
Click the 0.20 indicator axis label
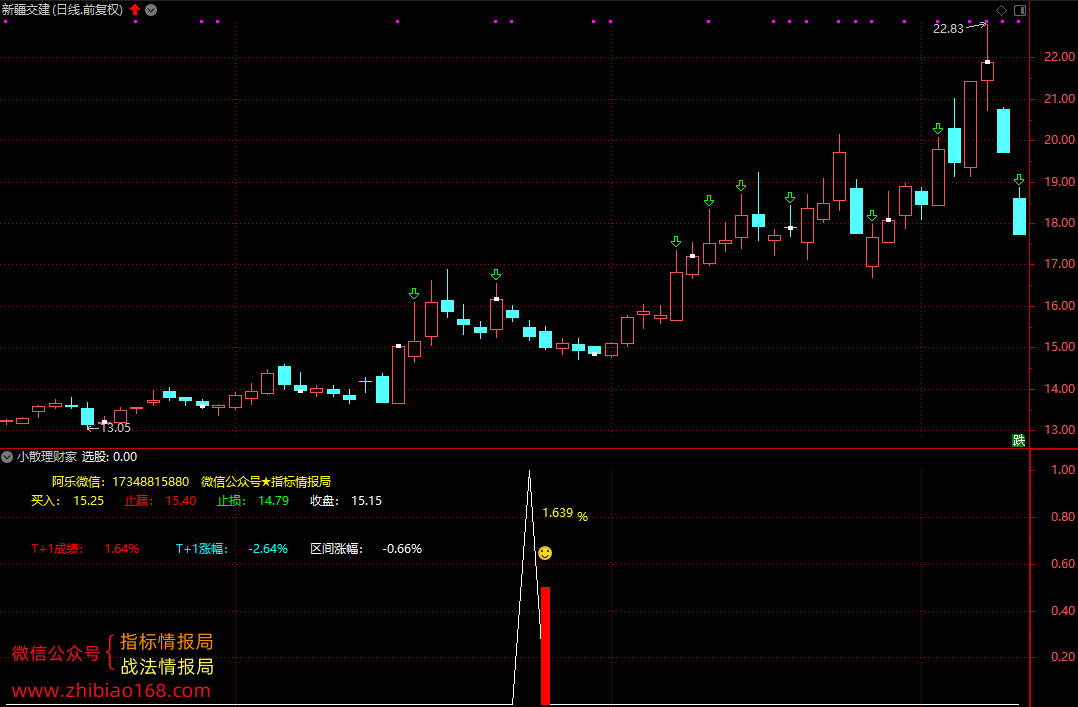[x=1063, y=657]
